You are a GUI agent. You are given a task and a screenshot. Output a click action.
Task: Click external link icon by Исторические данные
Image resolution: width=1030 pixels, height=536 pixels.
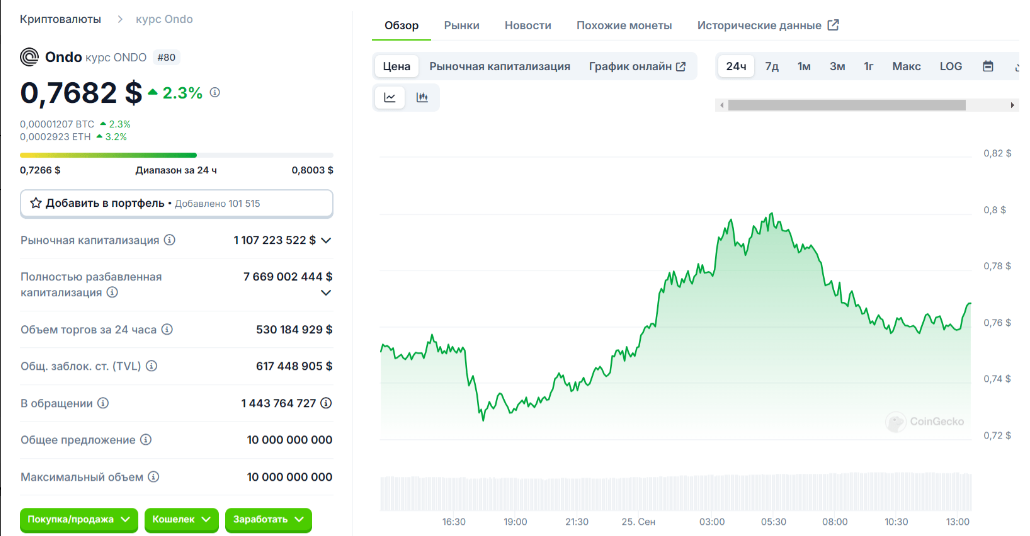click(x=833, y=25)
